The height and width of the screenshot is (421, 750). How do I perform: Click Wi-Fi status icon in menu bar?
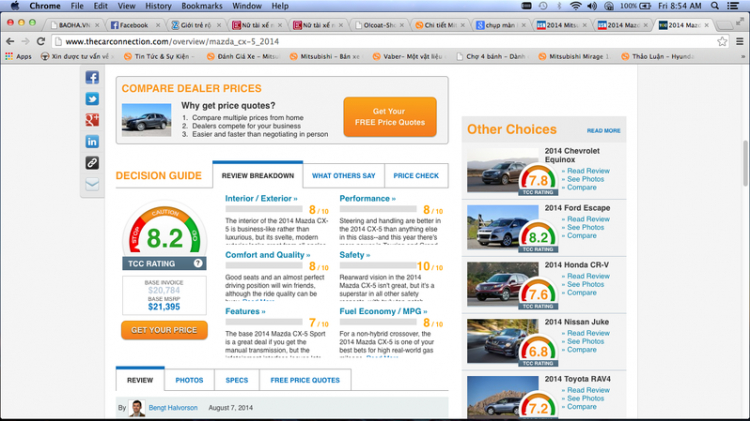(x=575, y=6)
